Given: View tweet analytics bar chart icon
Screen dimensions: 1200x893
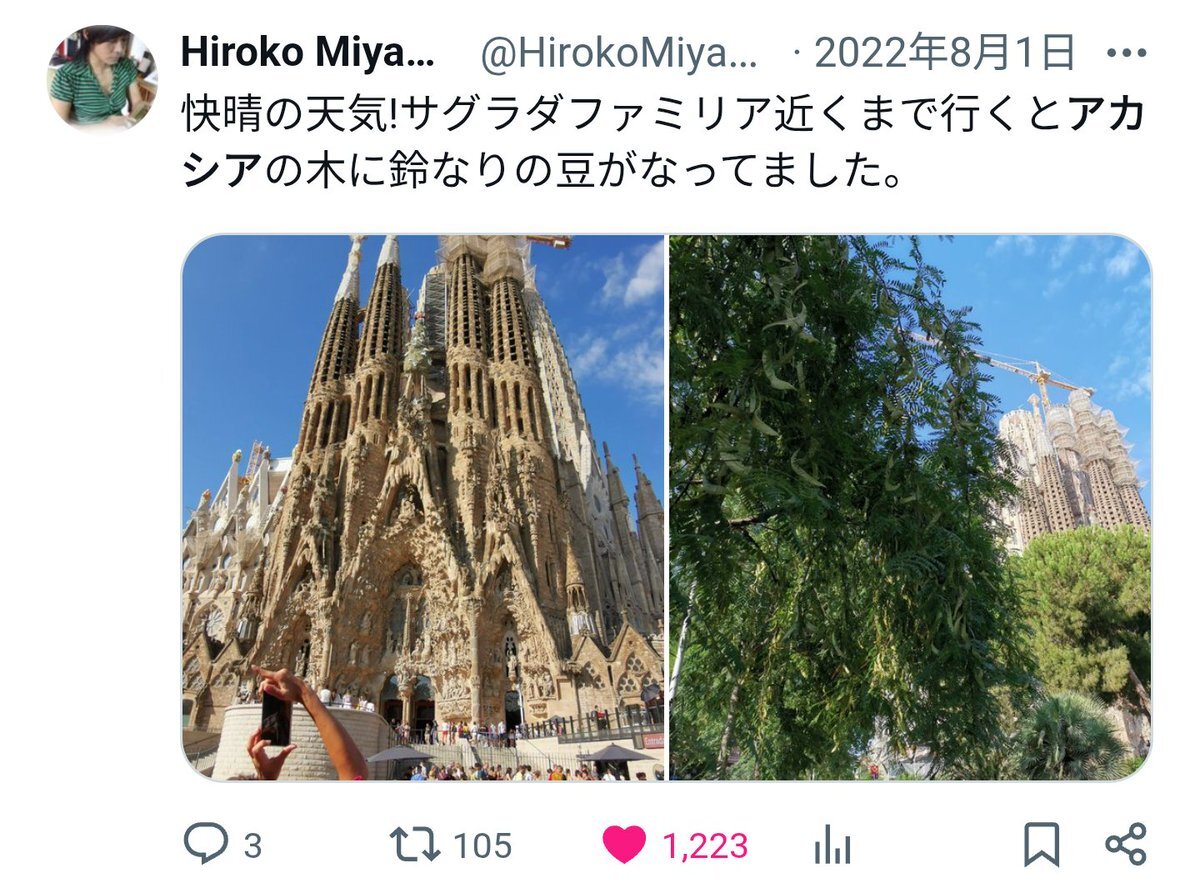Looking at the screenshot, I should click(x=831, y=845).
